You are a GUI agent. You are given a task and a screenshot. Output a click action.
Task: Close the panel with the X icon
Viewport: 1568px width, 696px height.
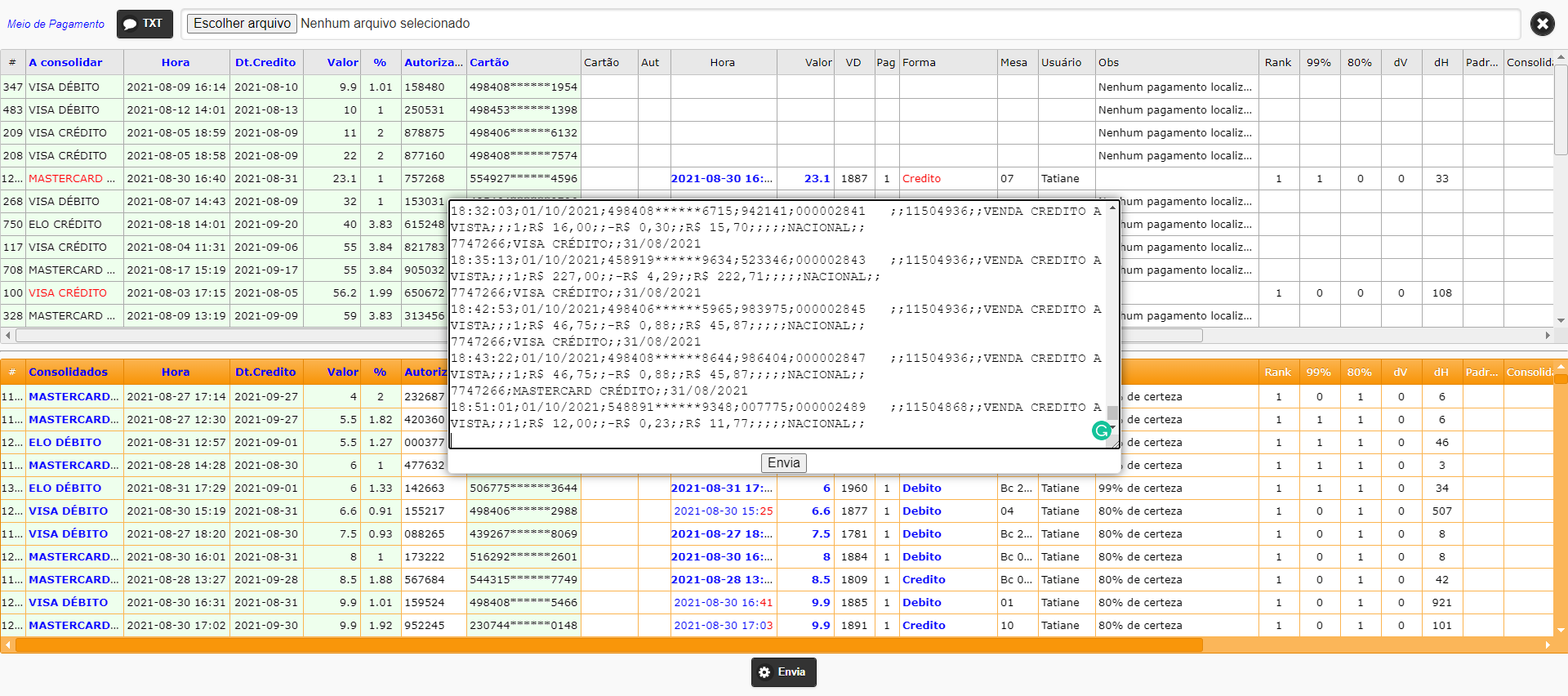1542,24
